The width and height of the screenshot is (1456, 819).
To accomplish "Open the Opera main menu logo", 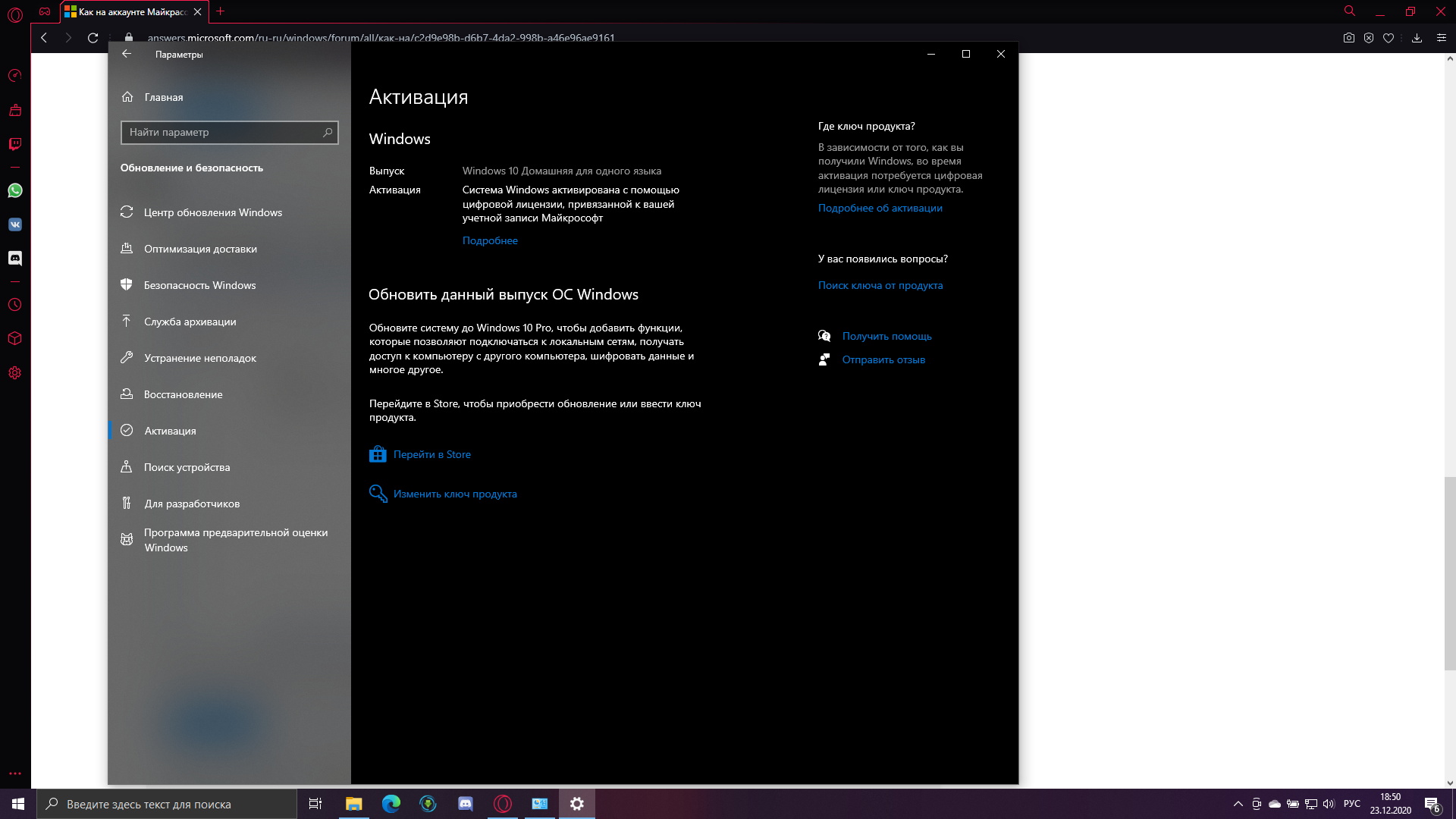I will pos(15,14).
